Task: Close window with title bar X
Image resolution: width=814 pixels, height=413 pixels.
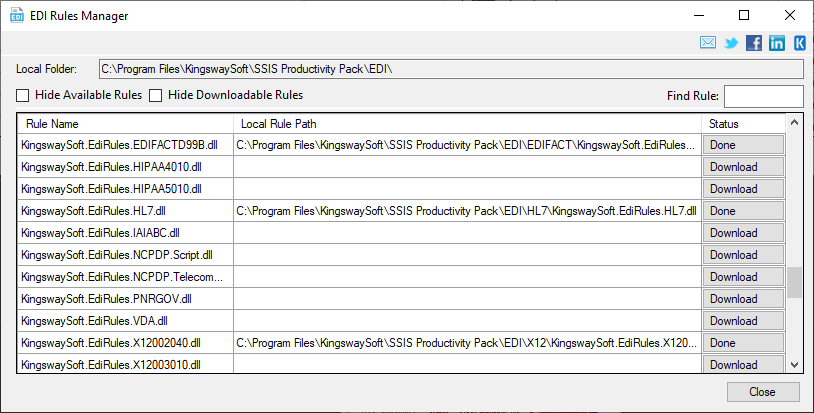Action: point(790,15)
